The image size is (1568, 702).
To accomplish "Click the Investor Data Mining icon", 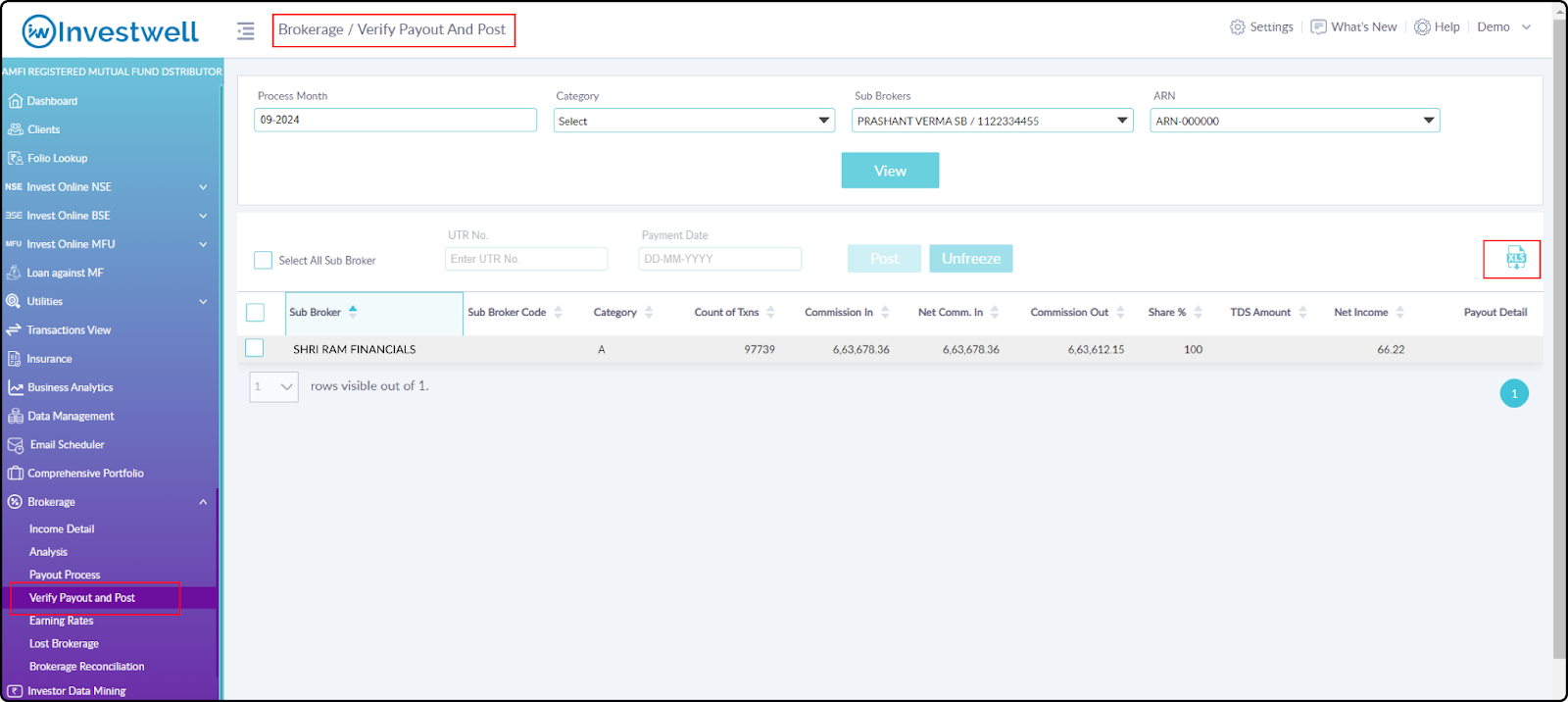I will coord(16,691).
